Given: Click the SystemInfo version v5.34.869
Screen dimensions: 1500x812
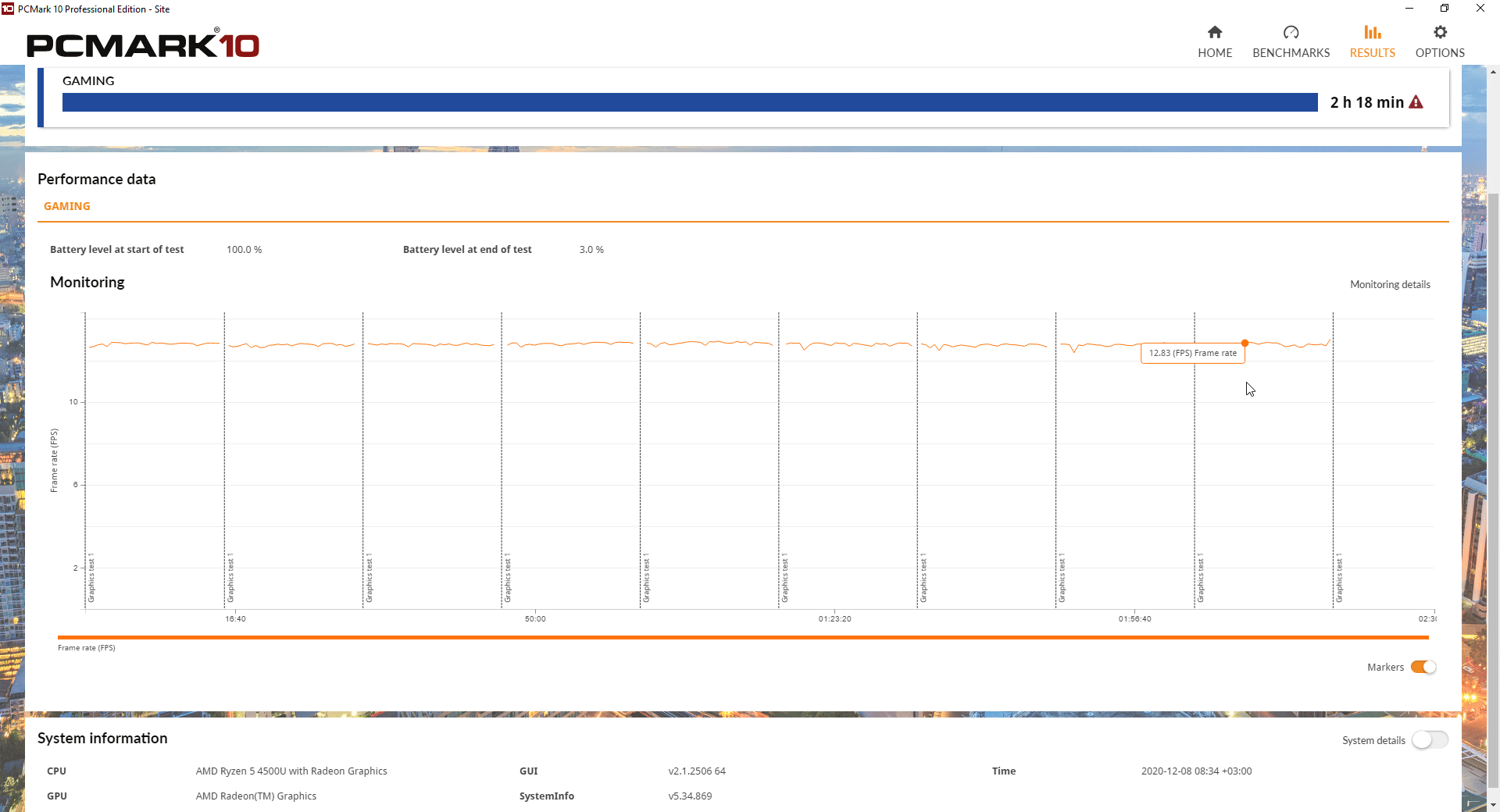Looking at the screenshot, I should tap(690, 796).
